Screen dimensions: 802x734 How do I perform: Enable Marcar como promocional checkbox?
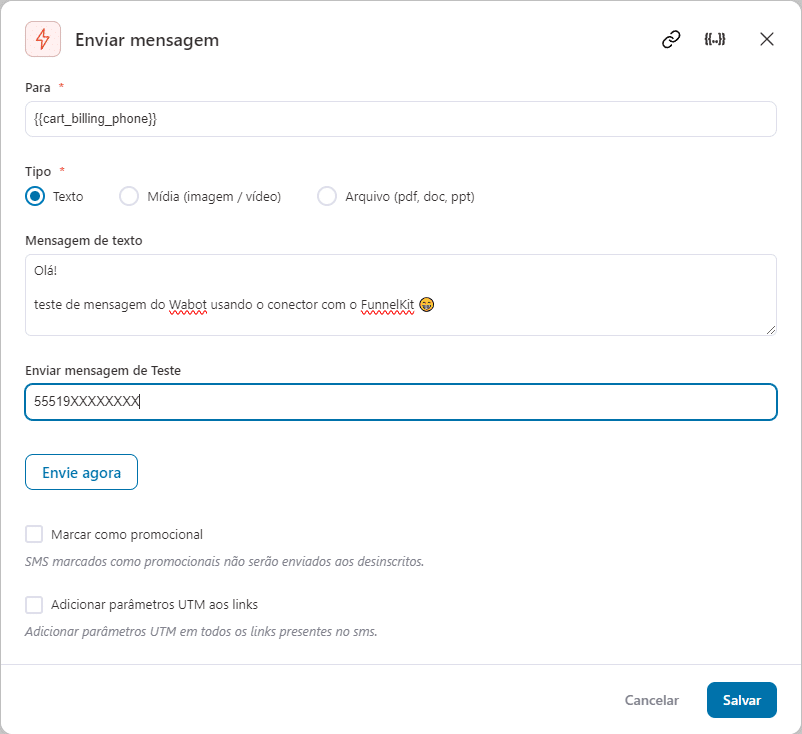click(35, 534)
